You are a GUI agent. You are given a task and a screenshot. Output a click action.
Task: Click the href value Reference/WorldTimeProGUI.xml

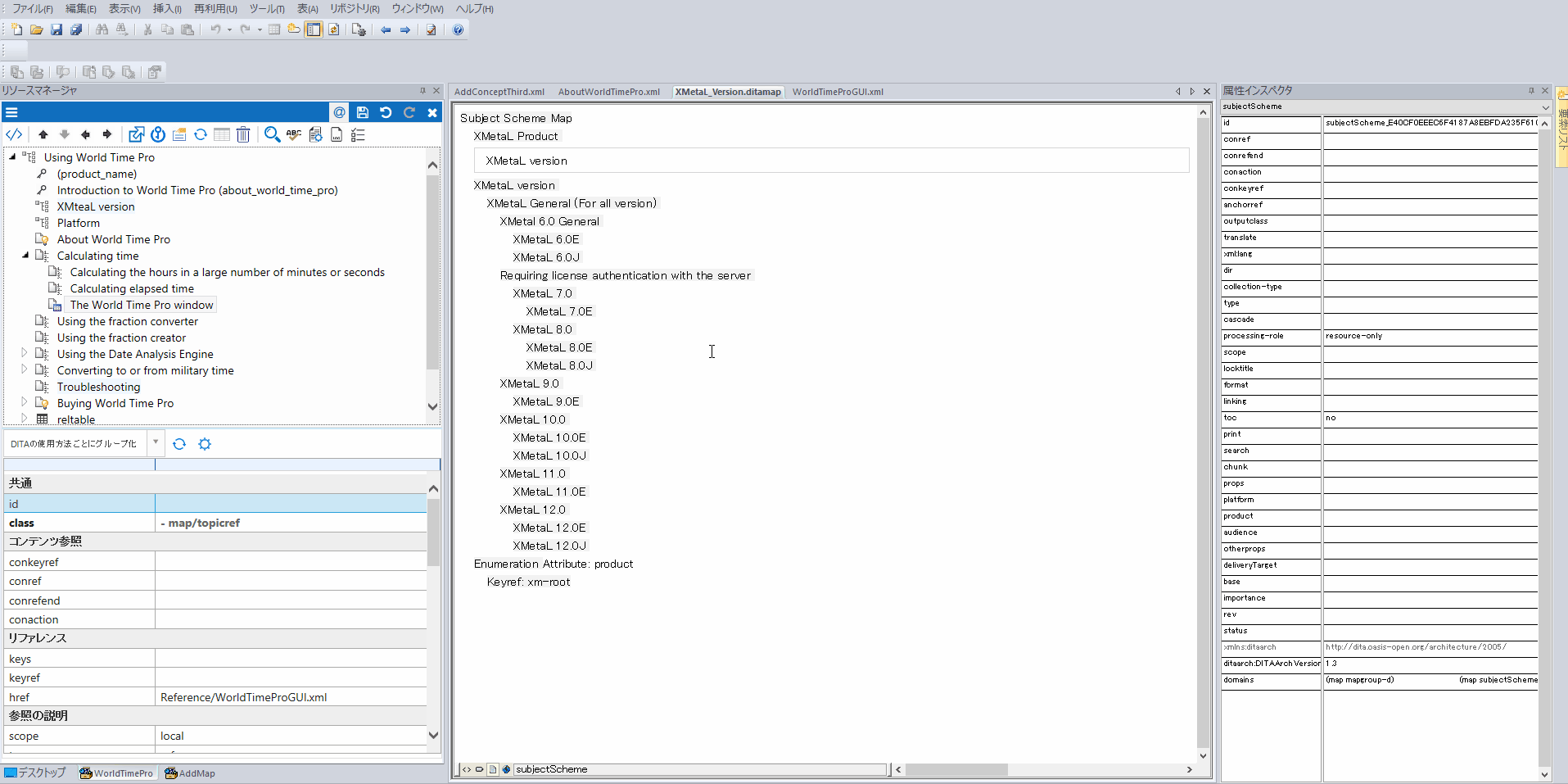(x=243, y=697)
